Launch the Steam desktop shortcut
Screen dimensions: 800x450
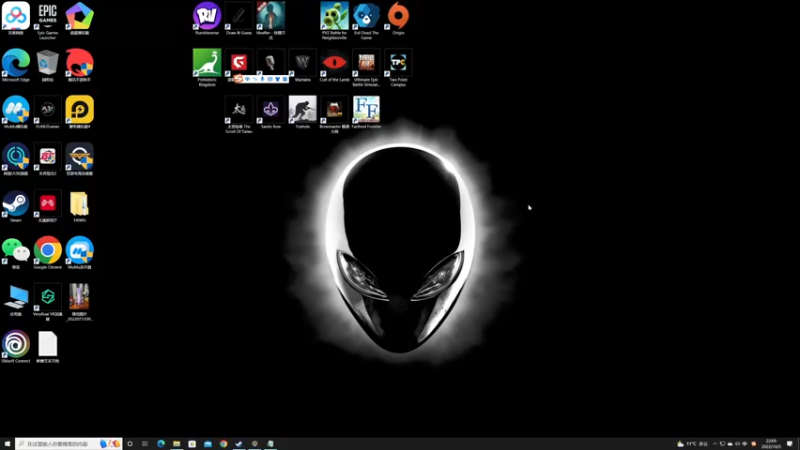point(16,206)
